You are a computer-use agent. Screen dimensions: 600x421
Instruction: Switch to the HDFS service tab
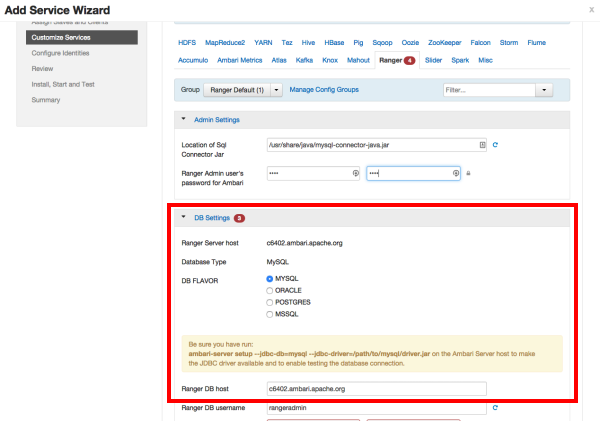tap(187, 44)
